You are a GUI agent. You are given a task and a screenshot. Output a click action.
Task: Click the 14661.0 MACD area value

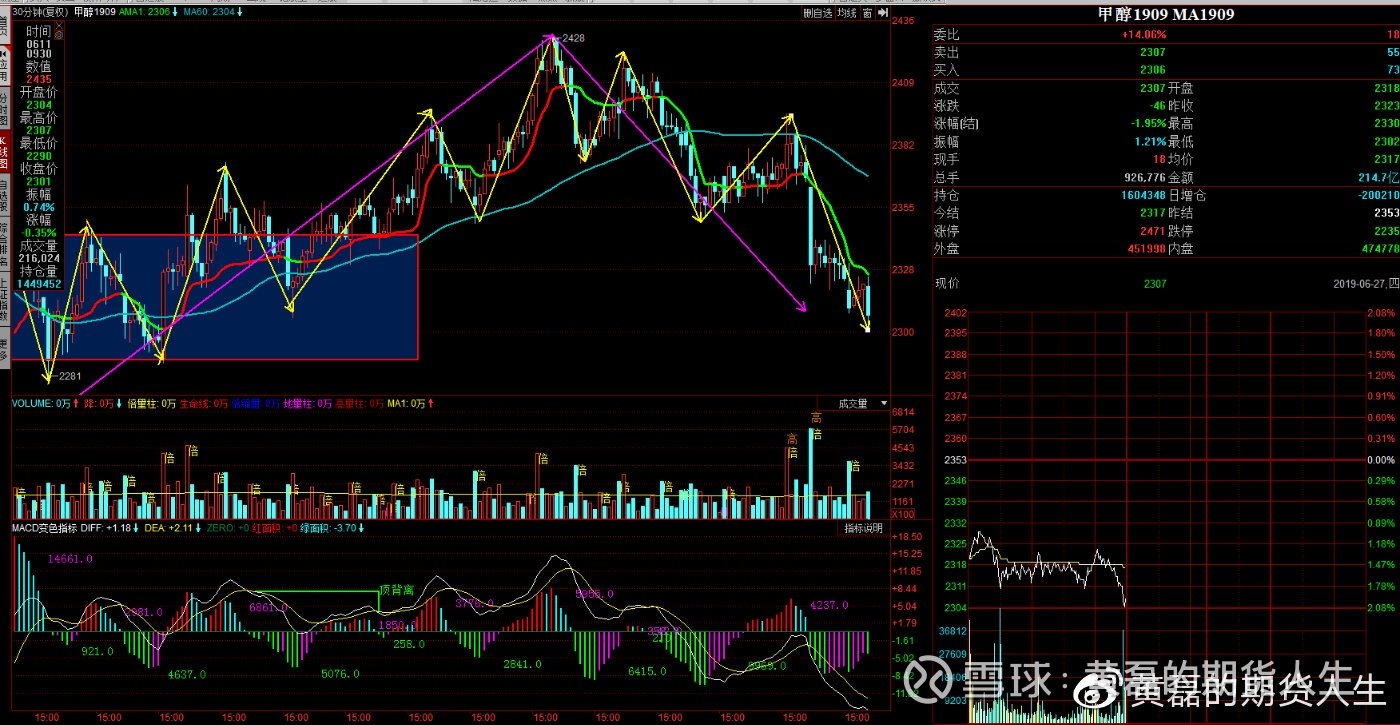tap(71, 559)
